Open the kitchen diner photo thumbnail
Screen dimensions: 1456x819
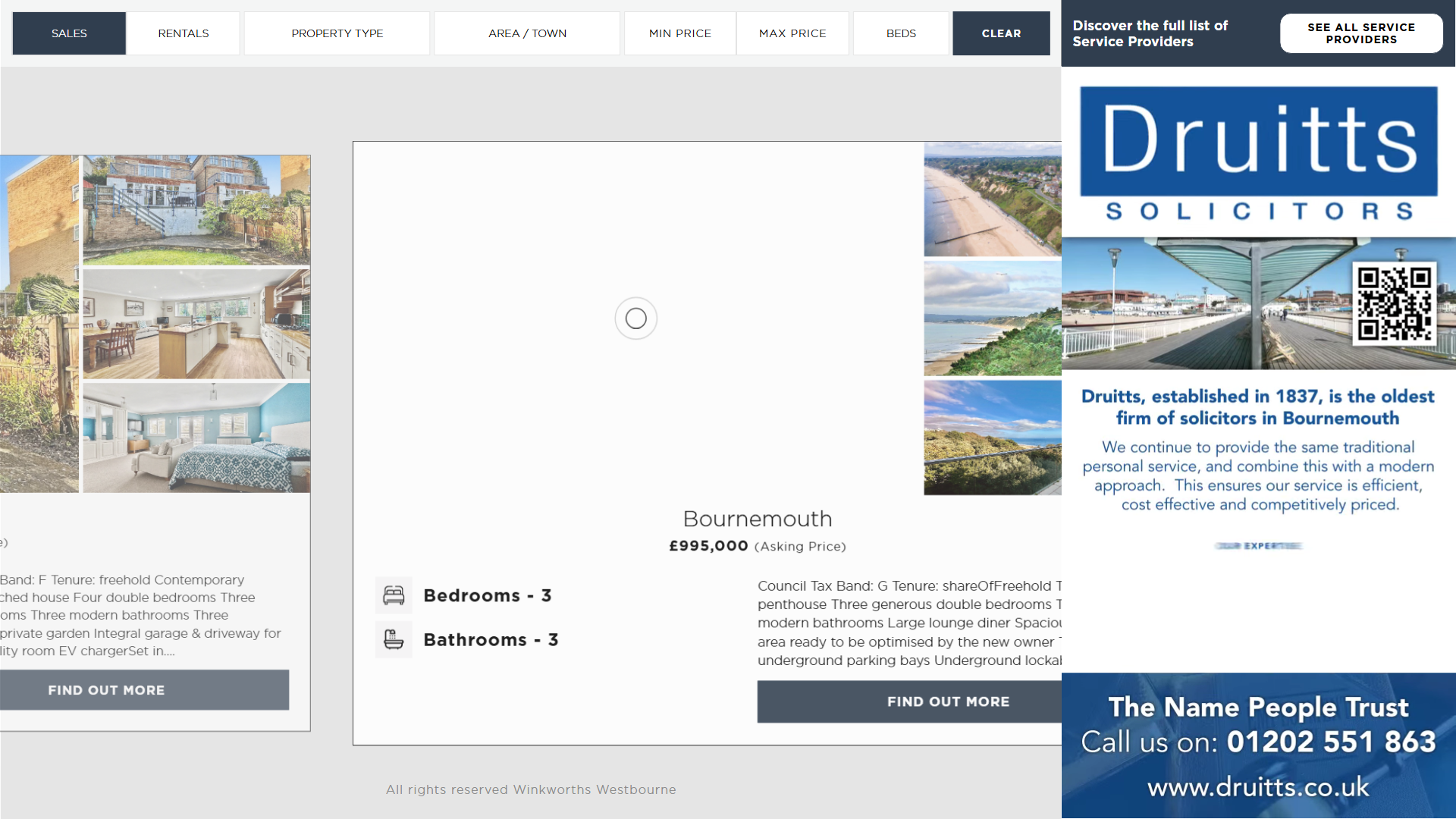196,324
